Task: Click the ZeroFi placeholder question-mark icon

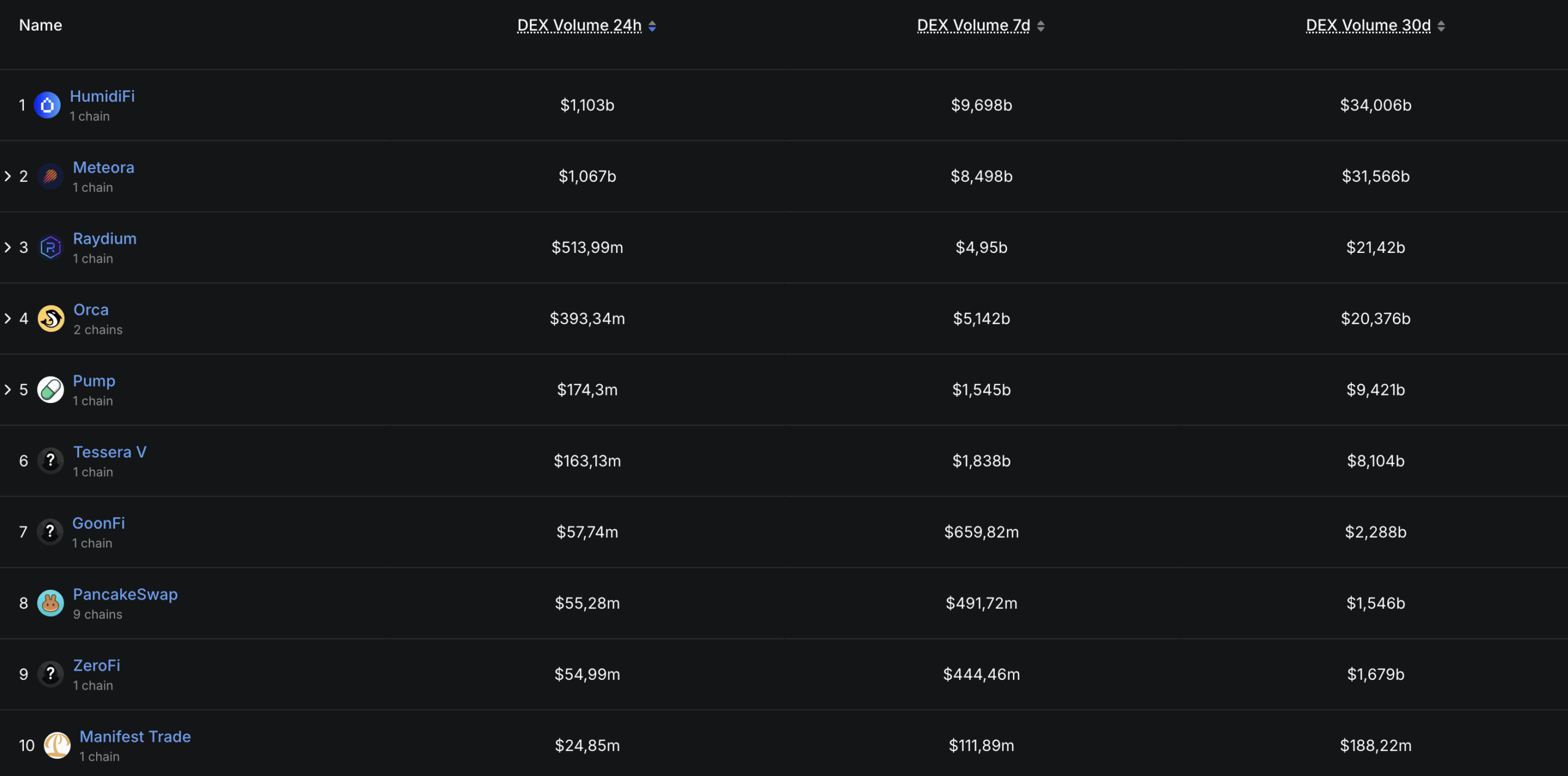Action: (50, 674)
